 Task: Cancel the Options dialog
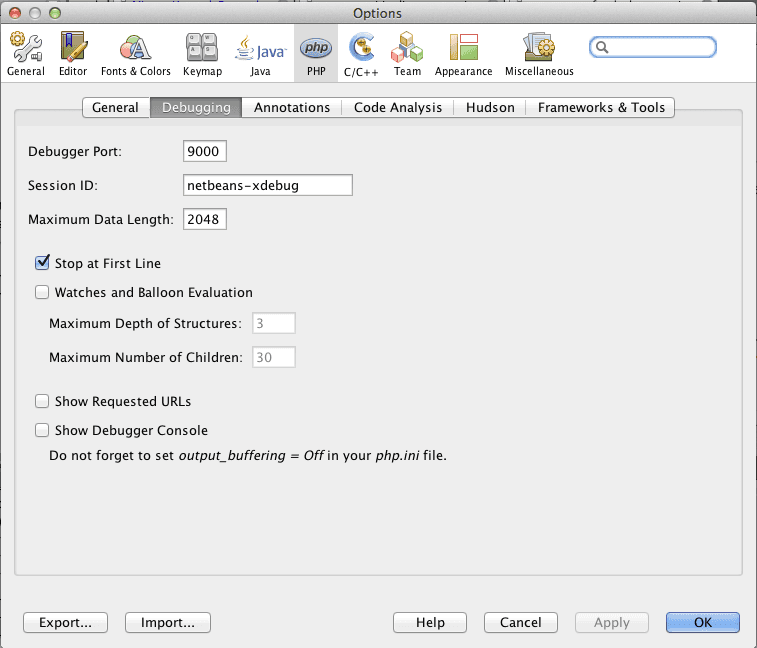coord(521,622)
